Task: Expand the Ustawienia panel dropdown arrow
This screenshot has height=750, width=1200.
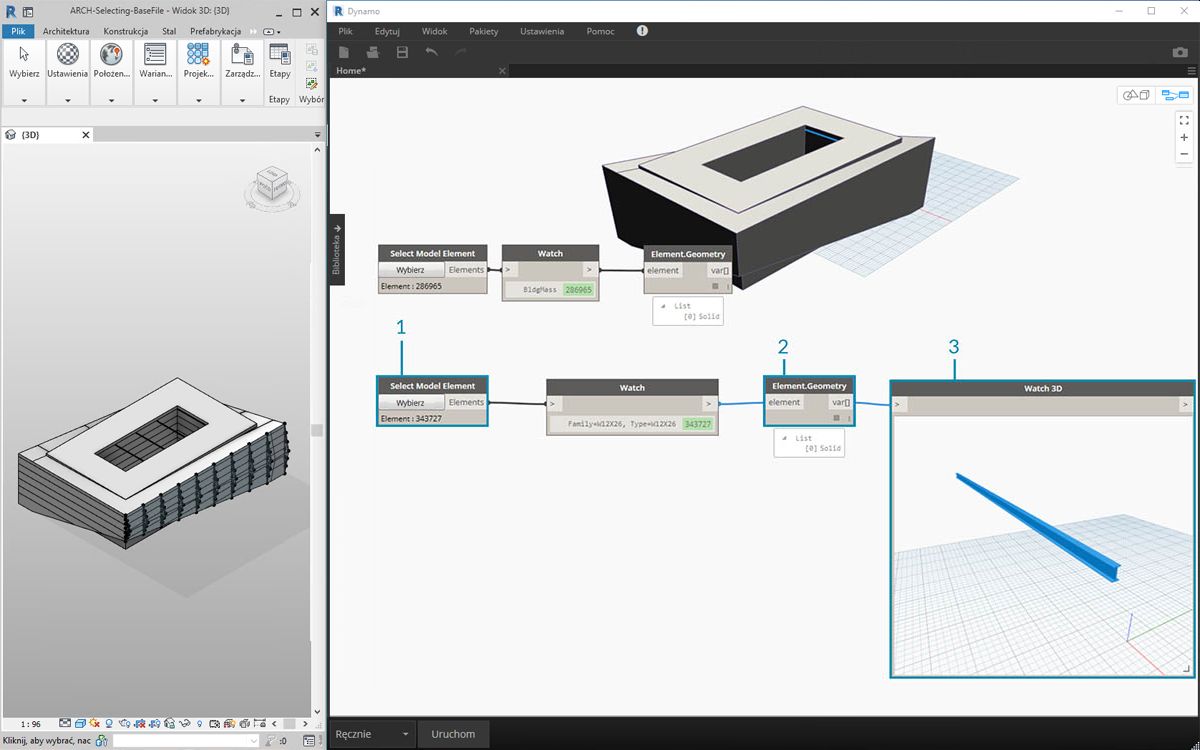Action: click(x=68, y=100)
